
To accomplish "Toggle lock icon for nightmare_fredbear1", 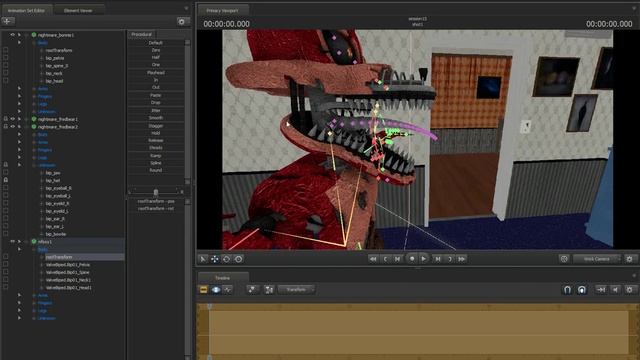I will click(6, 119).
